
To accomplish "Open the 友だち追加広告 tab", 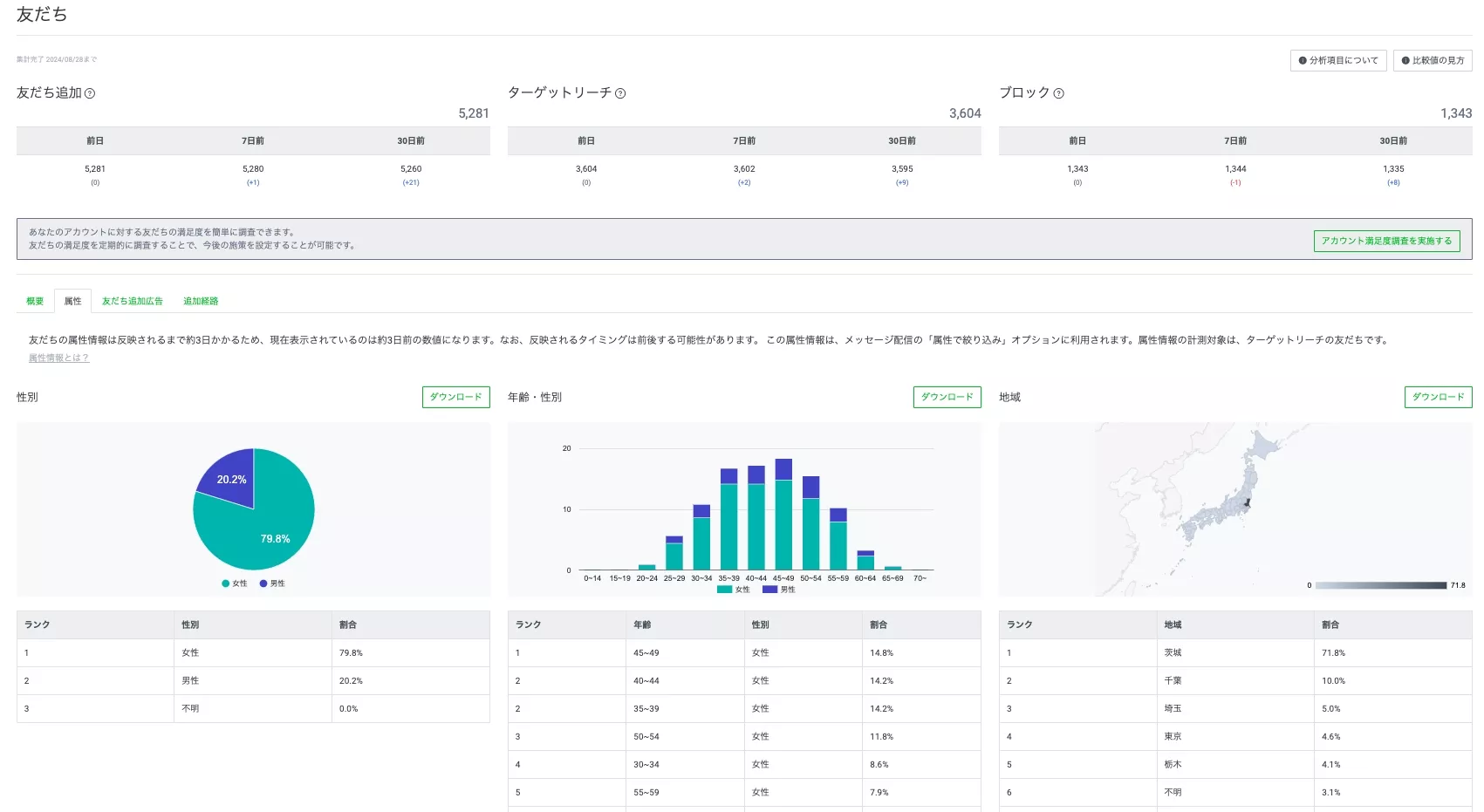I will point(132,301).
